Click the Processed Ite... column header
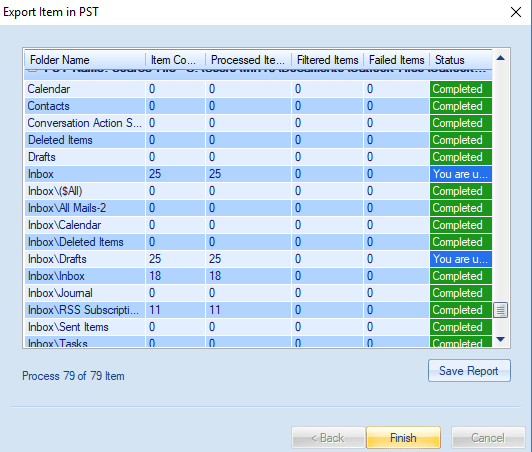 click(x=248, y=60)
